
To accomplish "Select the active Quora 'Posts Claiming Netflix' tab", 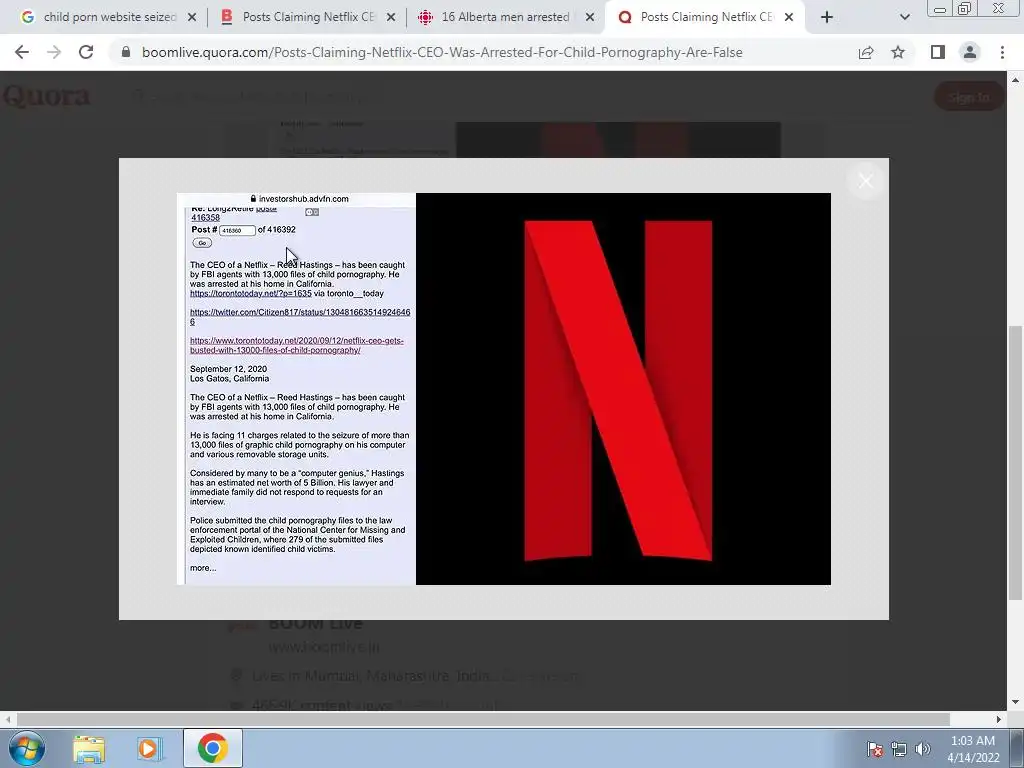I will point(707,17).
